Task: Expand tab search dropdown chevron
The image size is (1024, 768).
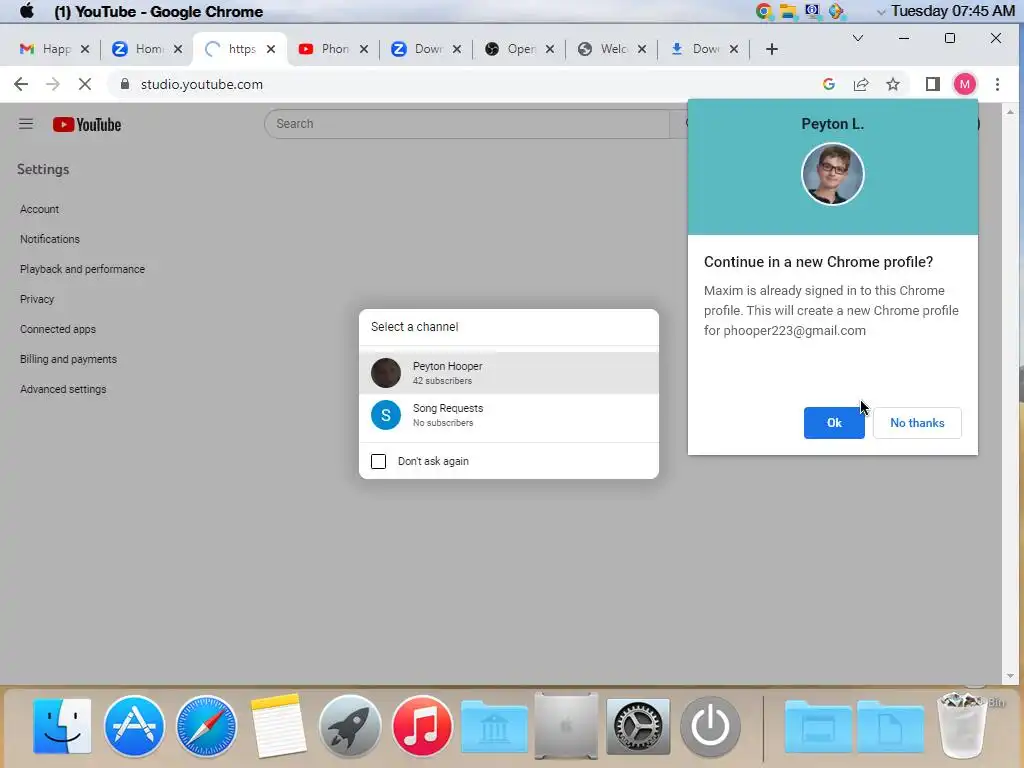Action: (857, 39)
